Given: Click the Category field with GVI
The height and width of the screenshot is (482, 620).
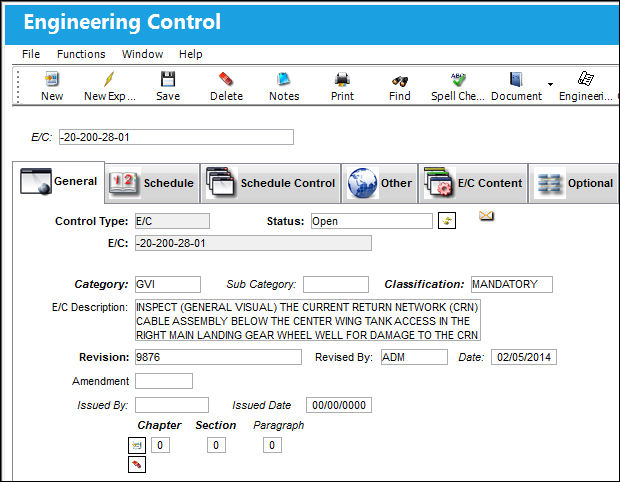Looking at the screenshot, I should tap(168, 284).
